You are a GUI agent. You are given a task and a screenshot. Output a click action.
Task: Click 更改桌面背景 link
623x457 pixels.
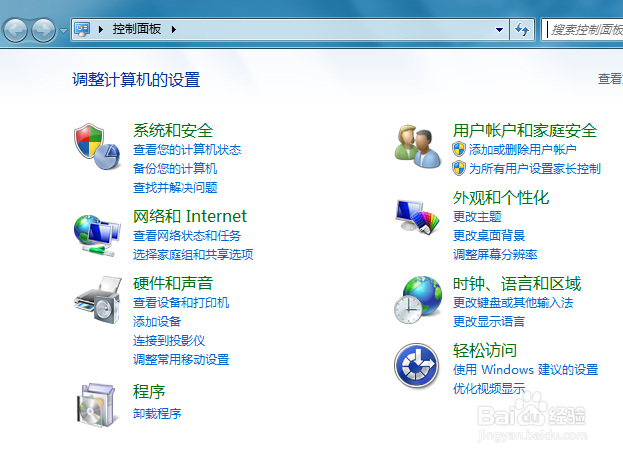click(x=489, y=236)
